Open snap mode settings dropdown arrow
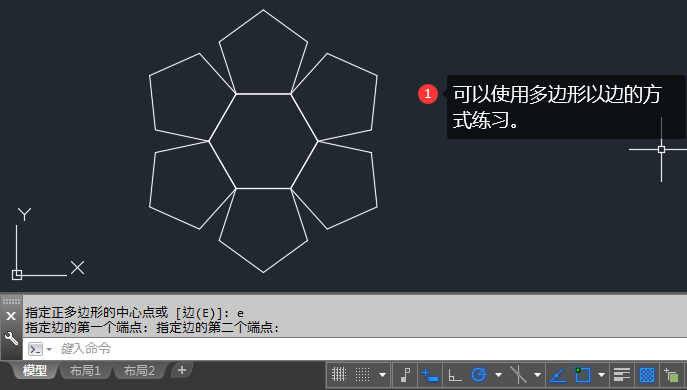The image size is (687, 390). tap(382, 375)
